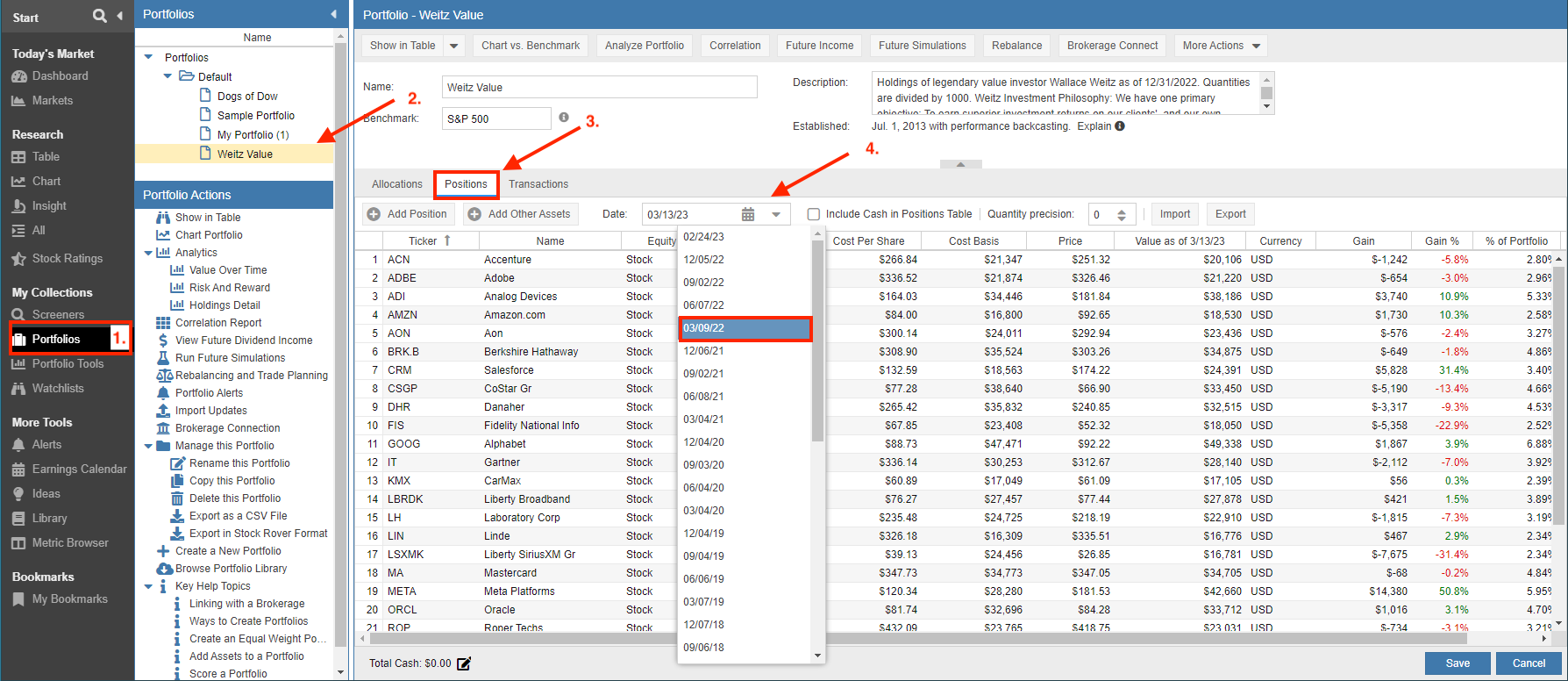The width and height of the screenshot is (1568, 681).
Task: Toggle Include Cash in Positions Table checkbox
Action: 814,214
